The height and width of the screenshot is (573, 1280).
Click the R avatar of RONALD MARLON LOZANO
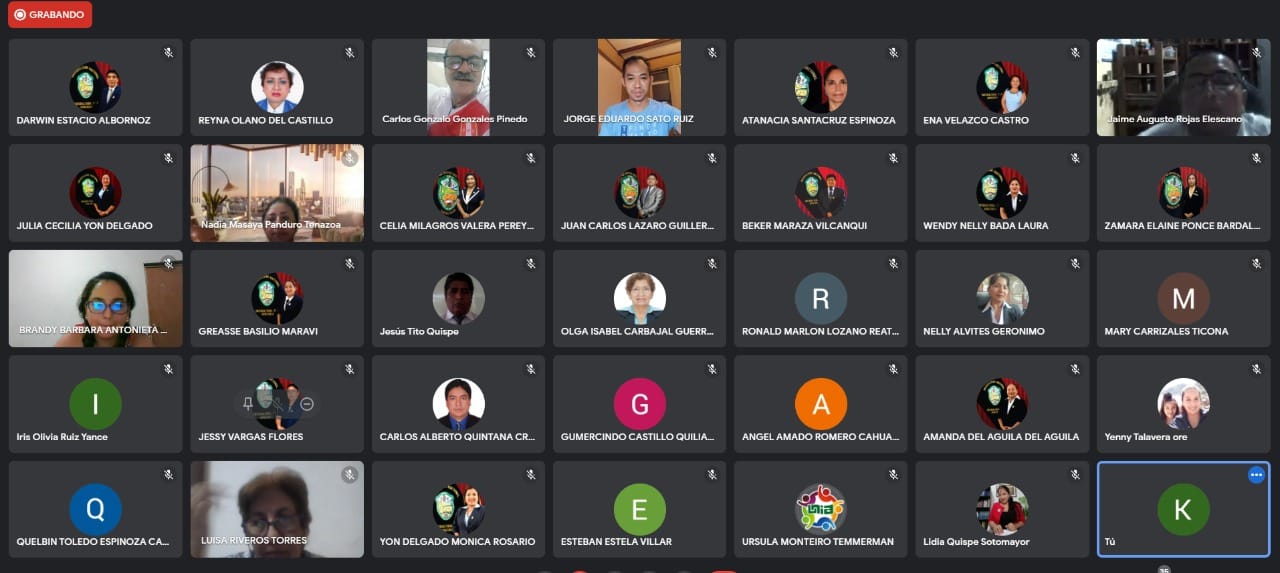tap(821, 298)
